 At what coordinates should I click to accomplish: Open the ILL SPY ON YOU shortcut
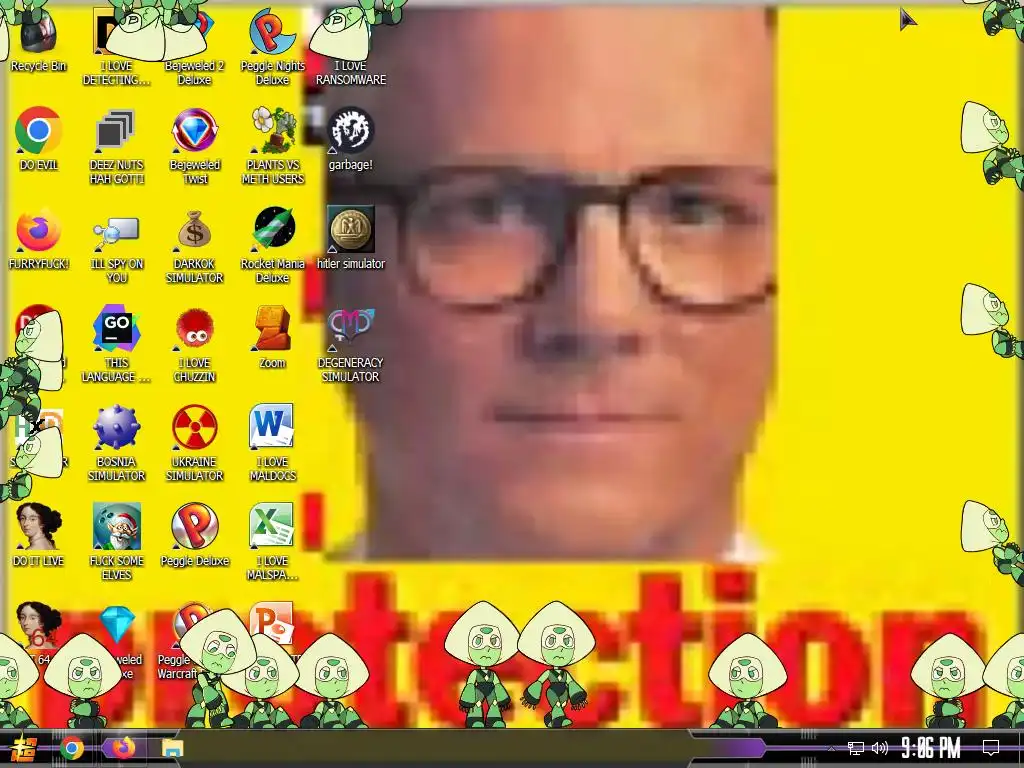click(116, 232)
